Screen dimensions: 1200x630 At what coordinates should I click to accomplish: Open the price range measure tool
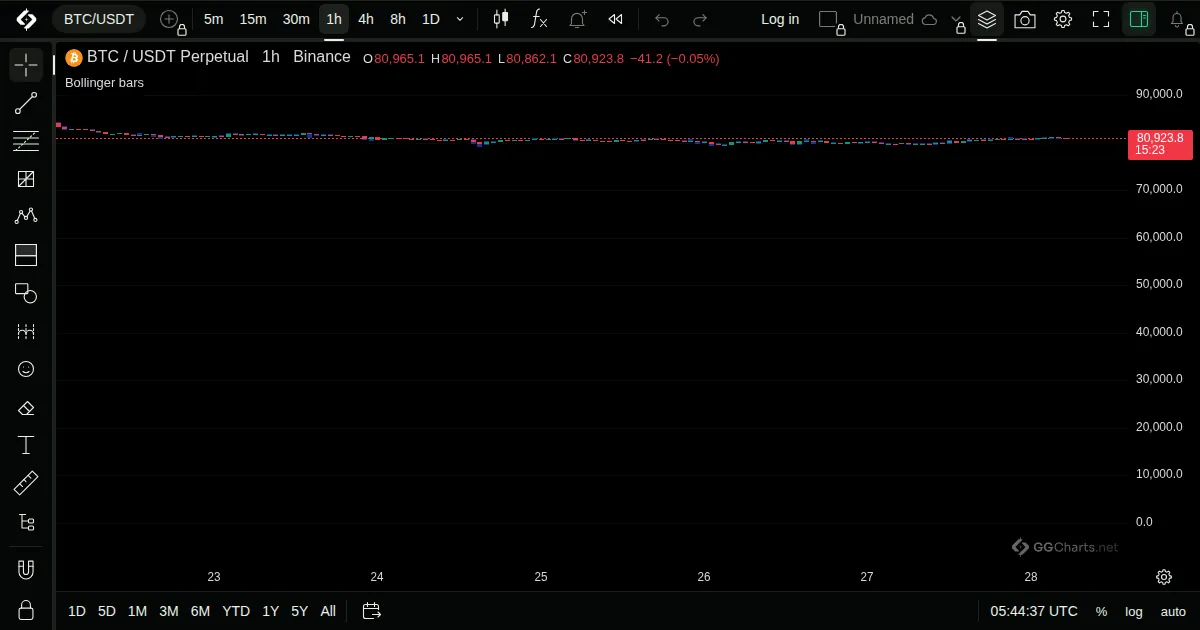26,331
